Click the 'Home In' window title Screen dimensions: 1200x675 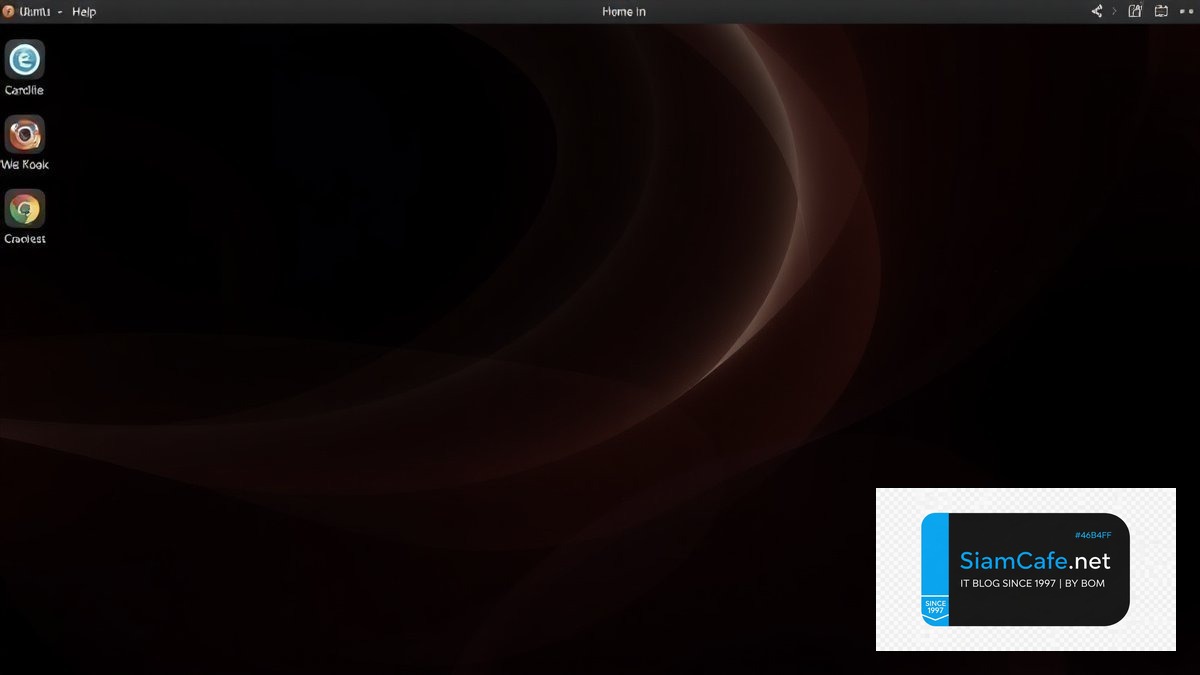[623, 11]
